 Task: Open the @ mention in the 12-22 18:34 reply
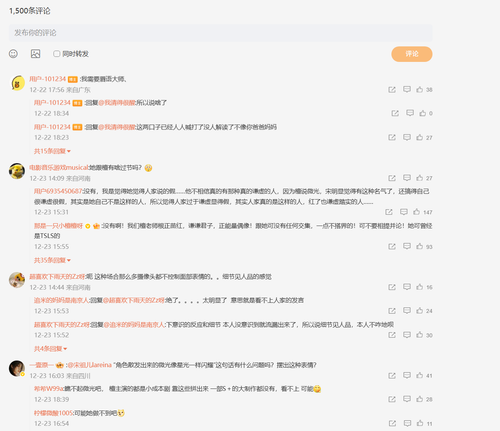pyautogui.click(x=117, y=103)
